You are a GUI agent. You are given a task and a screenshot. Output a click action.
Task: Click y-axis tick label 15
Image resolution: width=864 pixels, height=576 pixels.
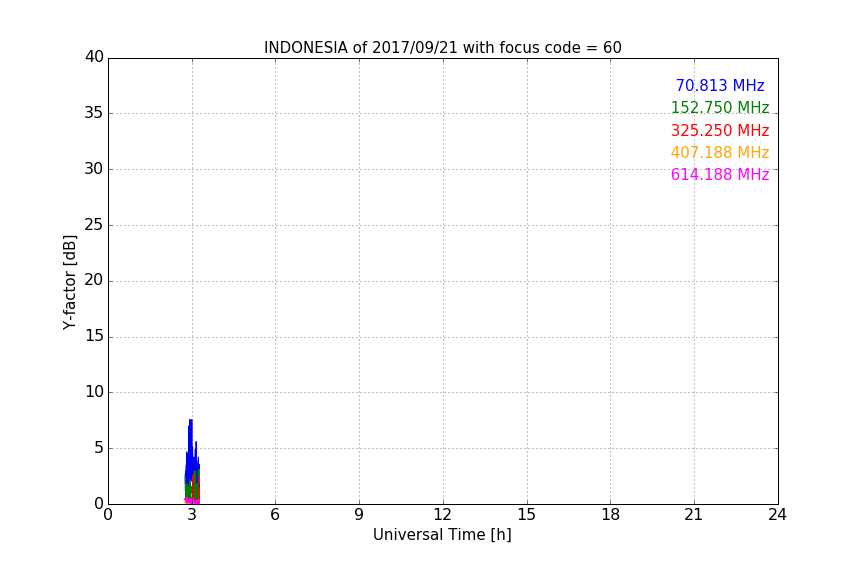pyautogui.click(x=94, y=336)
